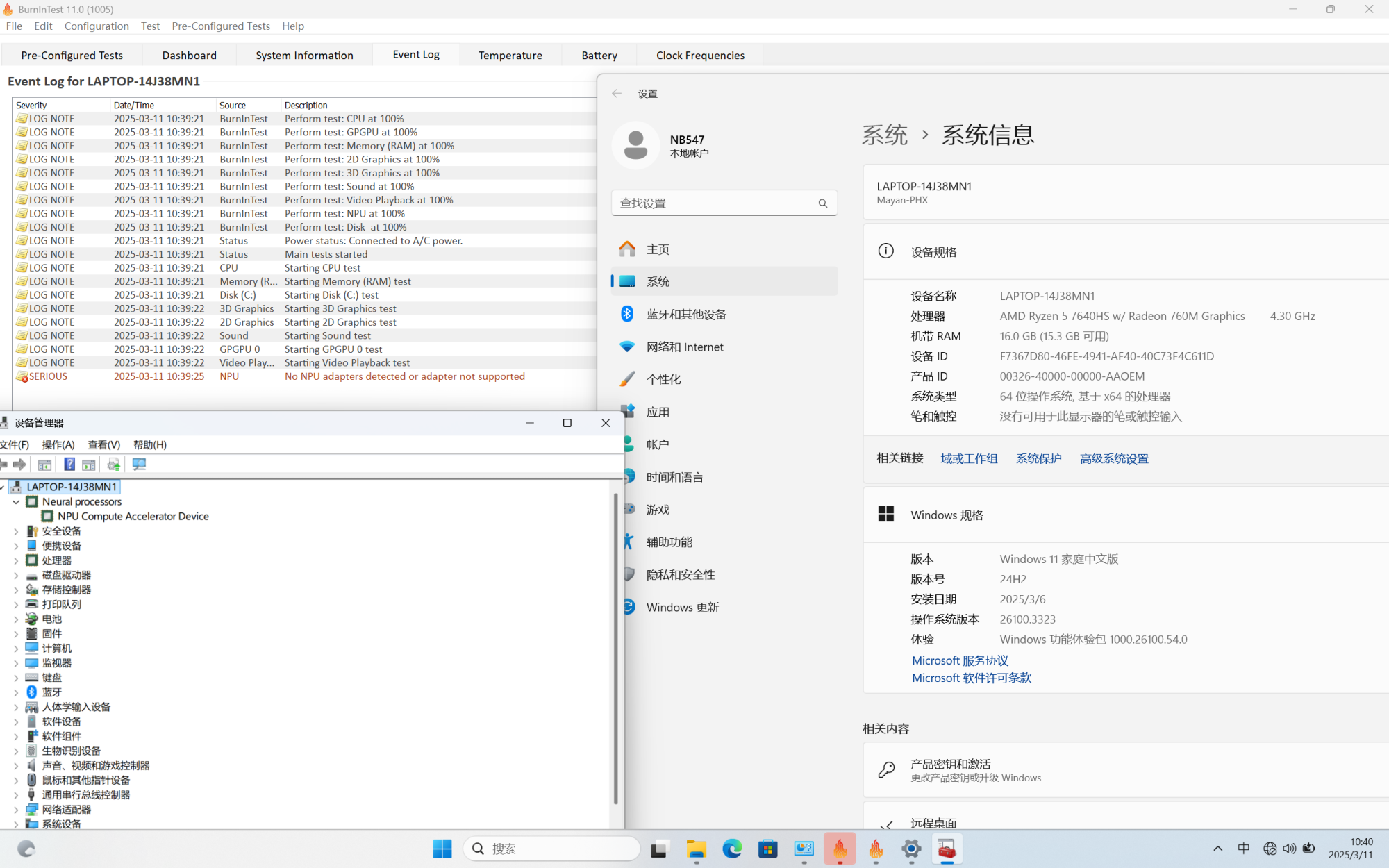This screenshot has width=1389, height=868.
Task: Expand 磁盘驱动器 in Device Manager tree
Action: click(16, 575)
